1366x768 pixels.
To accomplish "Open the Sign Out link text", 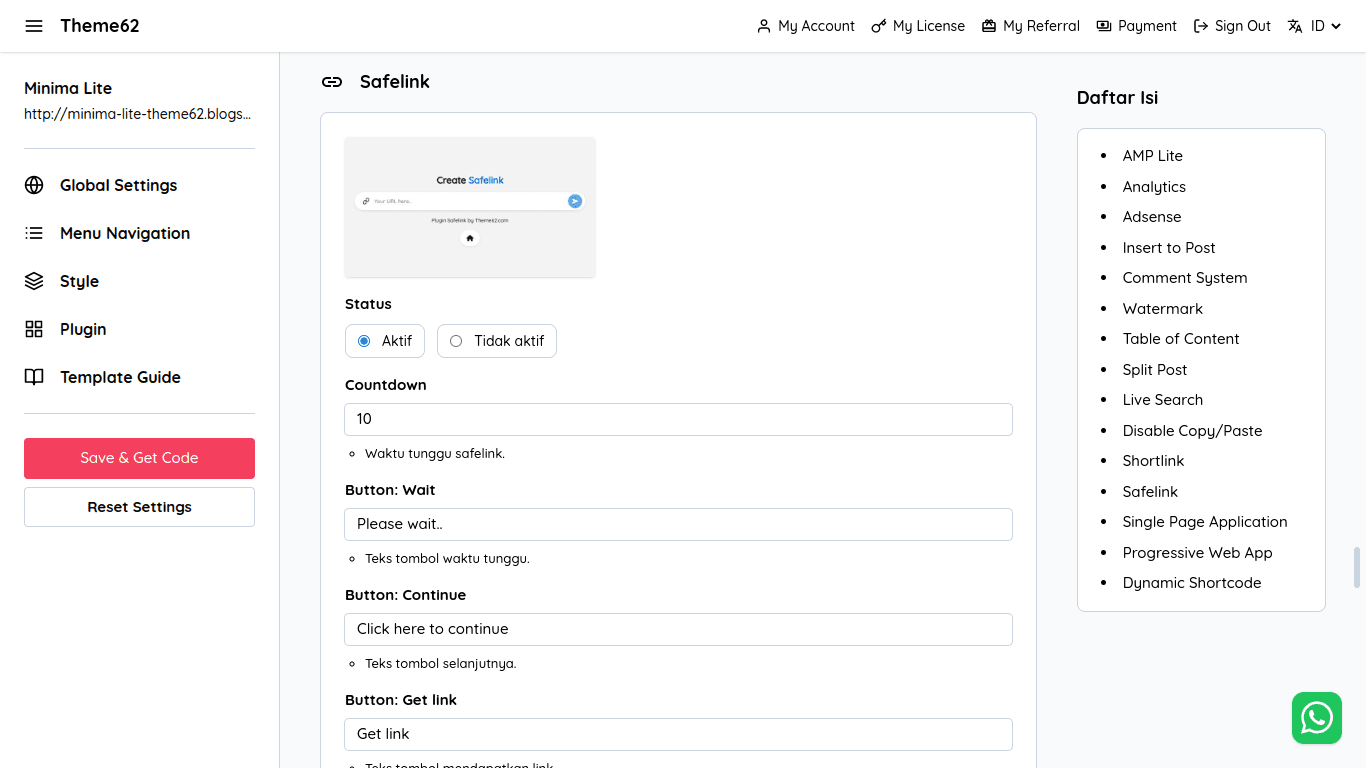I will tap(1243, 26).
